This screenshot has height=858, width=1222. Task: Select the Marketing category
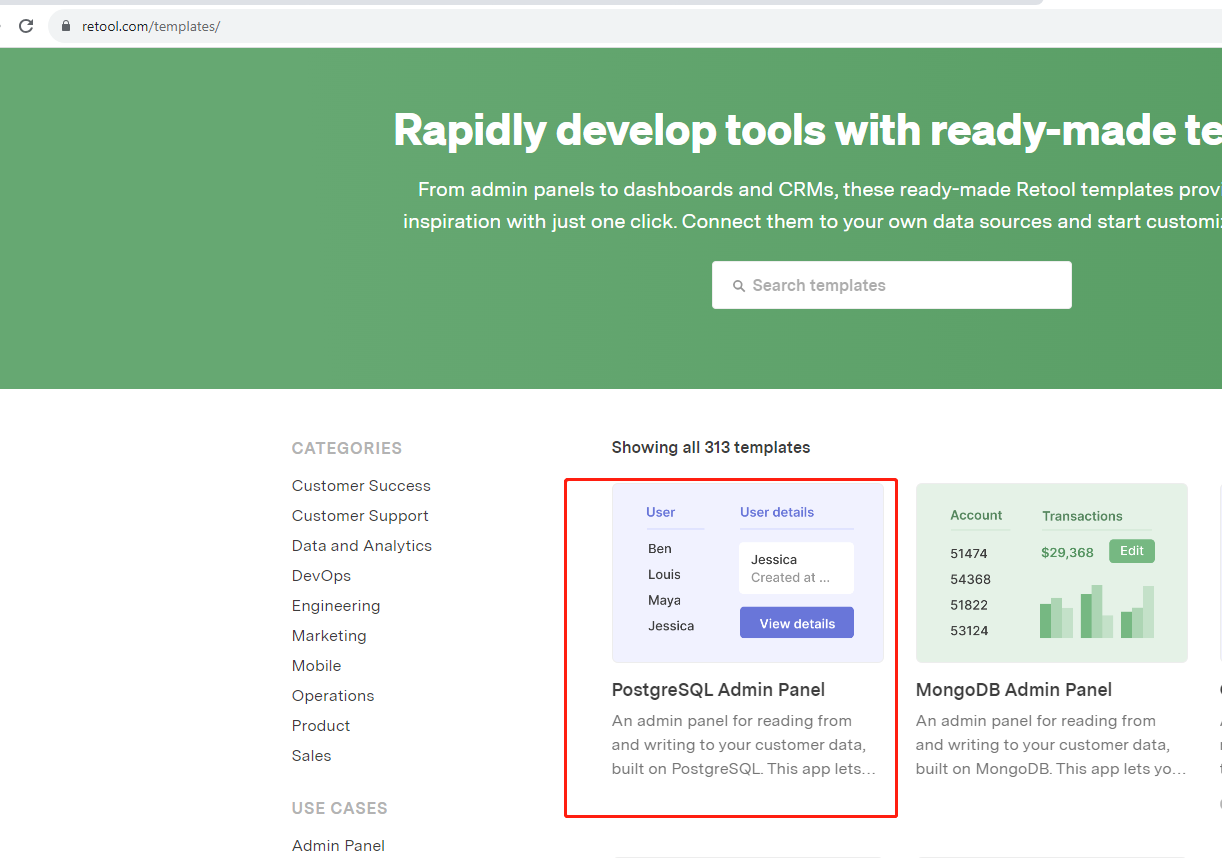point(329,636)
